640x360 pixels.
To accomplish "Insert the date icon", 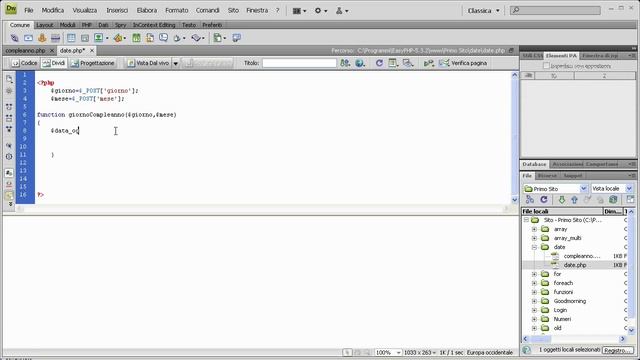I will (x=136, y=38).
